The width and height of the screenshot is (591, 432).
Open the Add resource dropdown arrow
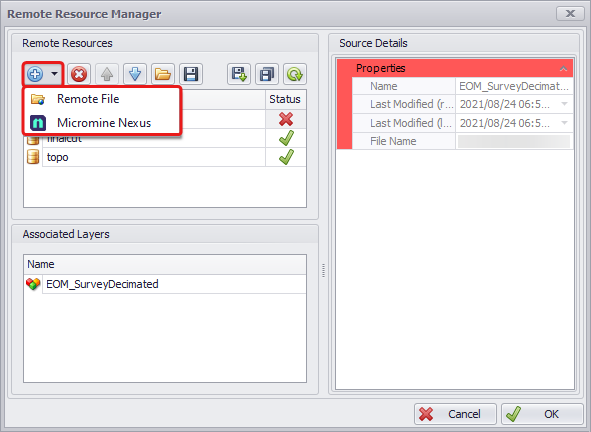55,74
